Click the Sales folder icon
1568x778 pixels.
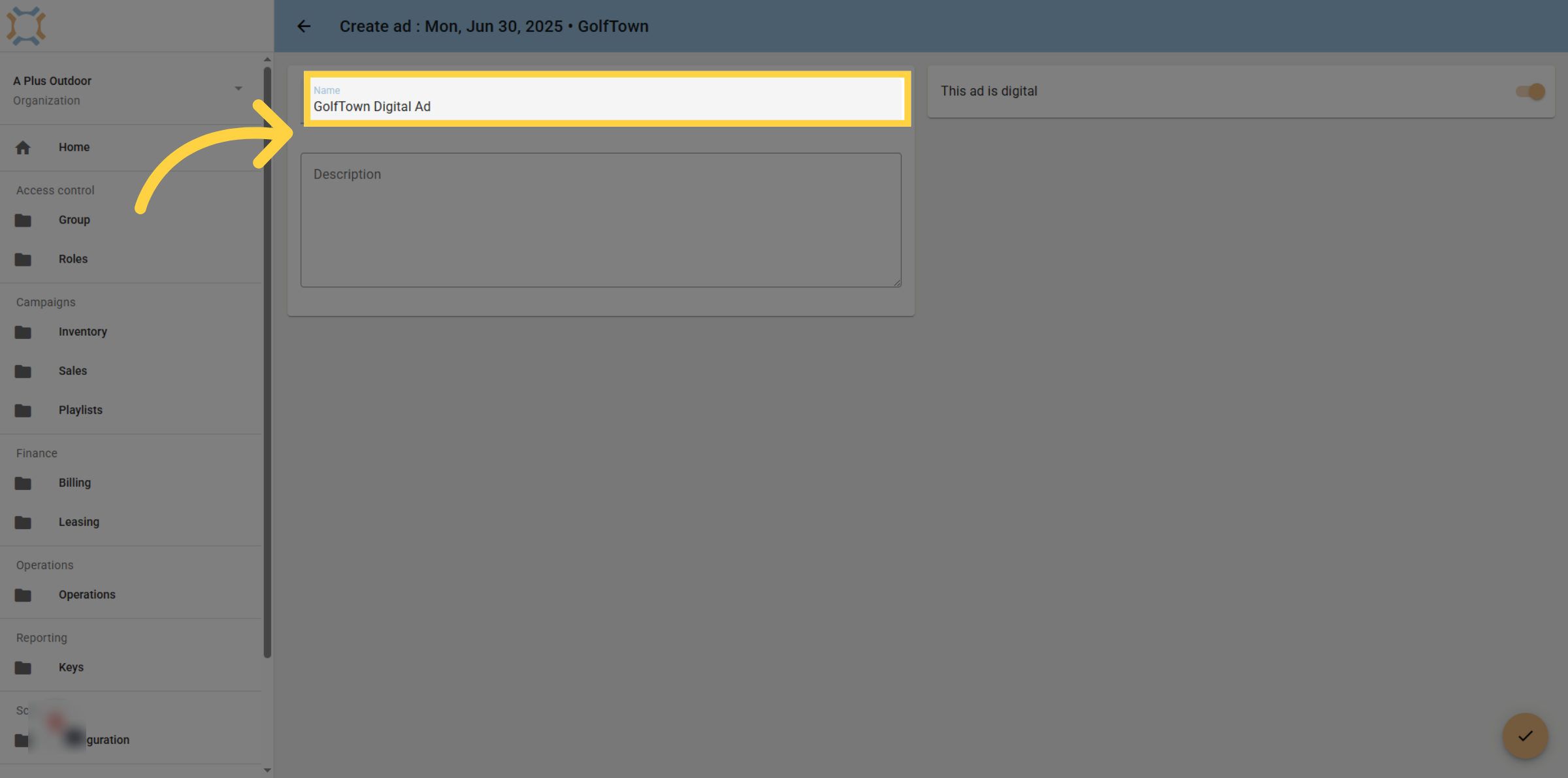click(23, 371)
